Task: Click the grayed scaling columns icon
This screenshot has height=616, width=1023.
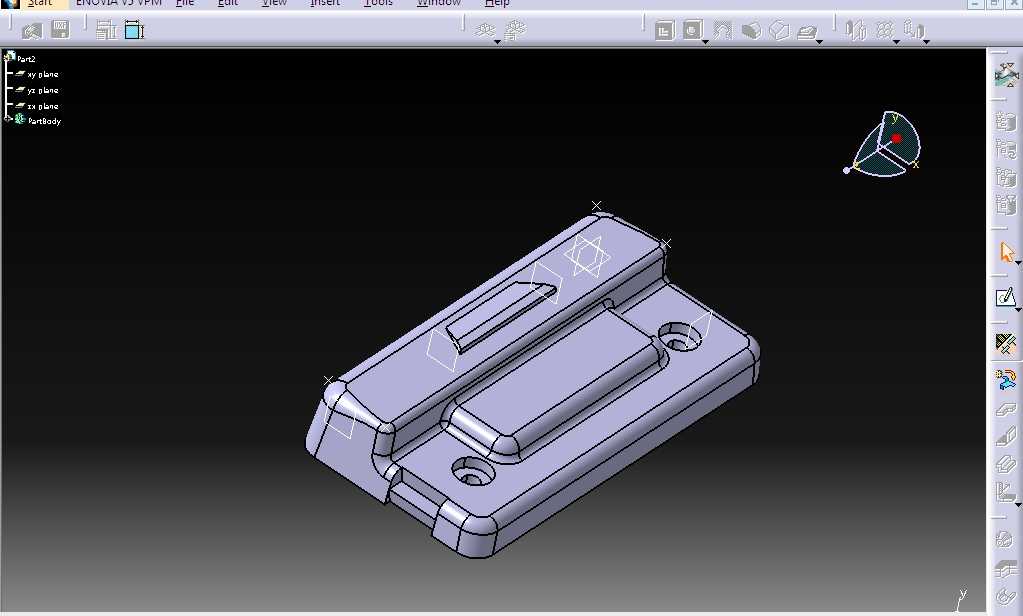Action: (913, 30)
